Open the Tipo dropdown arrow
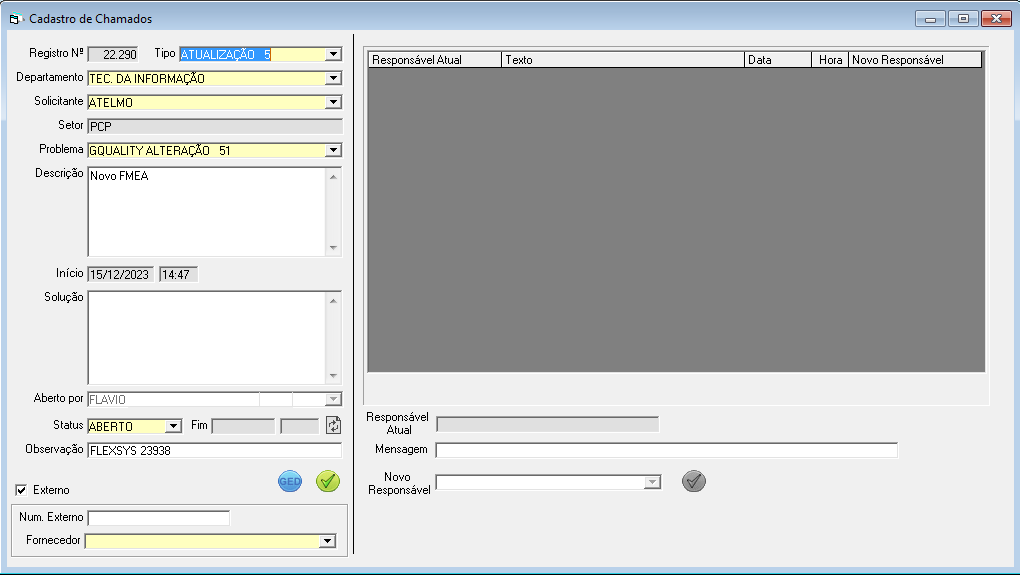Viewport: 1020px width, 575px height. coord(333,54)
